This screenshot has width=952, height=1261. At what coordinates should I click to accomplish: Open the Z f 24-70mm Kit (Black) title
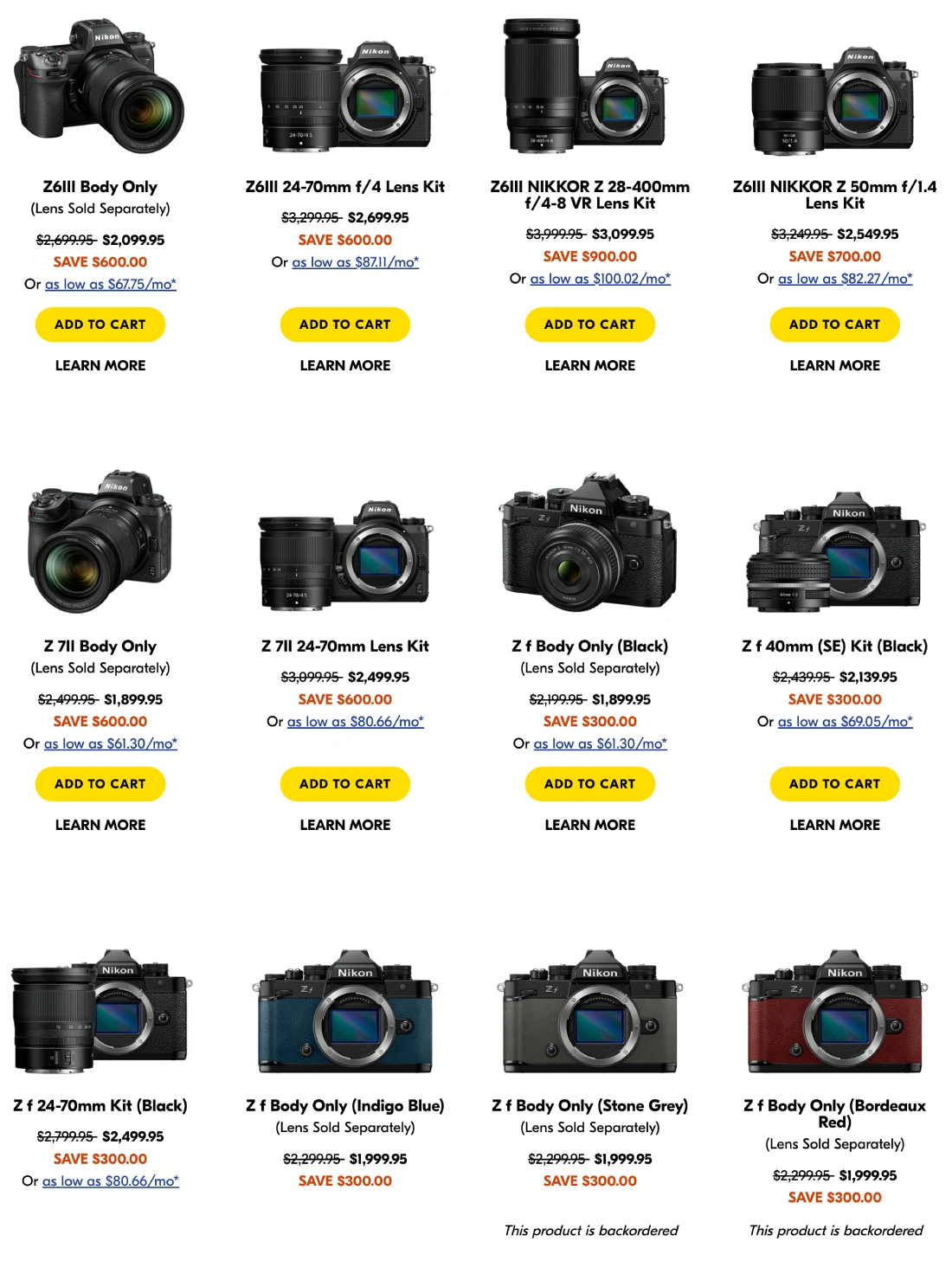tap(100, 1106)
